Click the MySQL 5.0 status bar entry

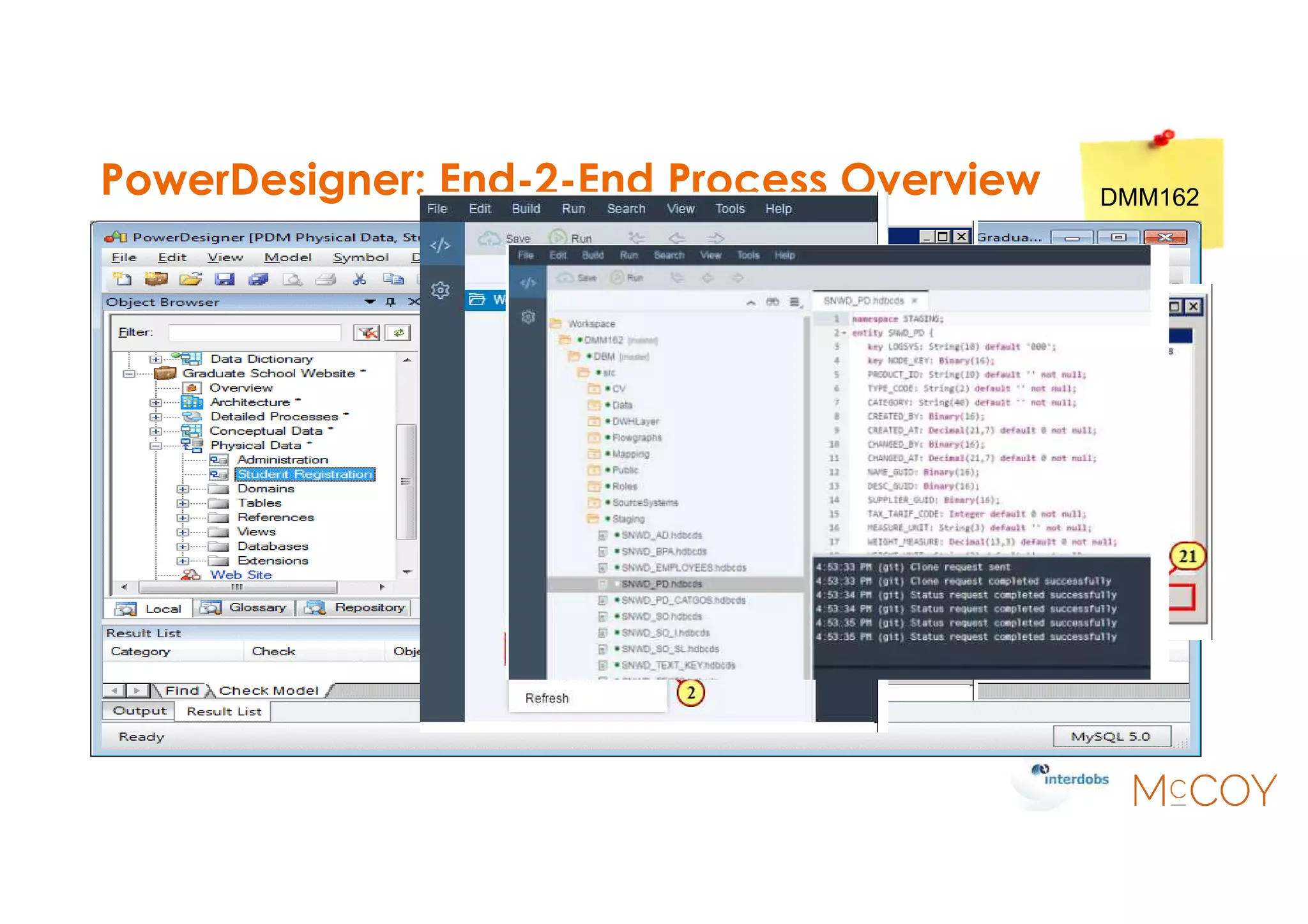(1111, 736)
